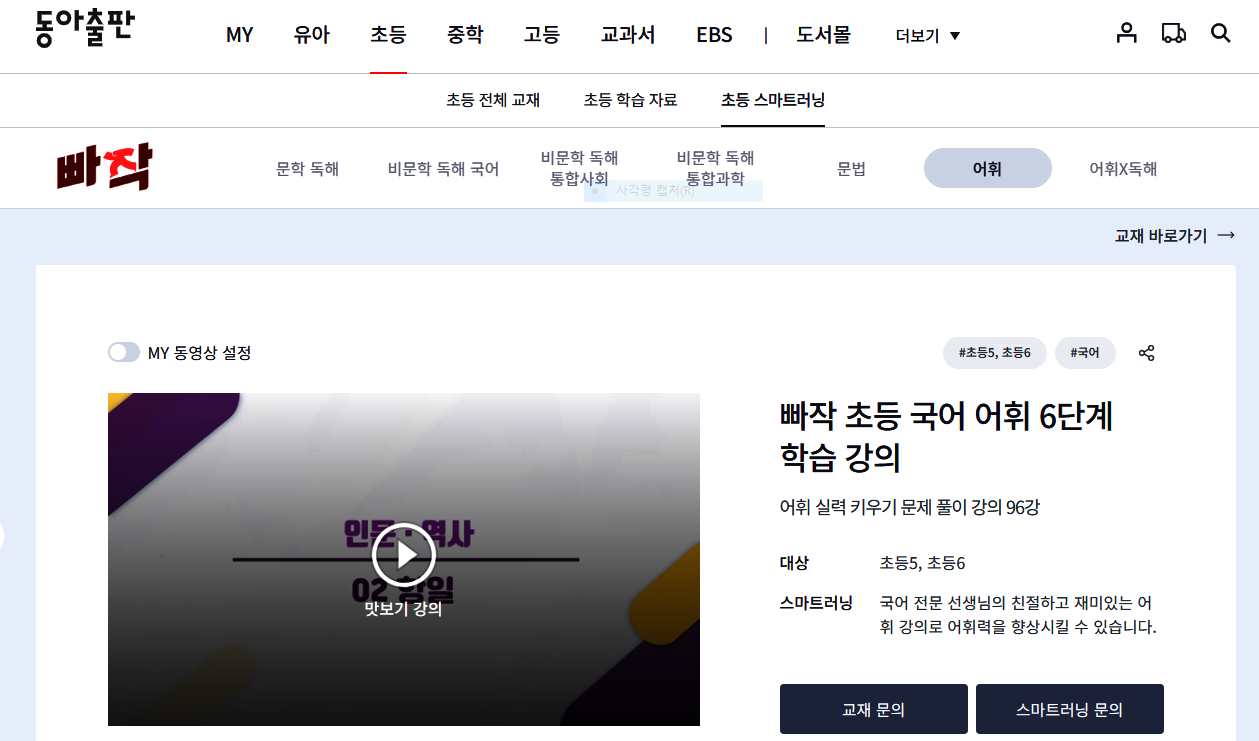The image size is (1259, 741).
Task: Open the 더보기 dropdown menu
Action: [x=918, y=33]
